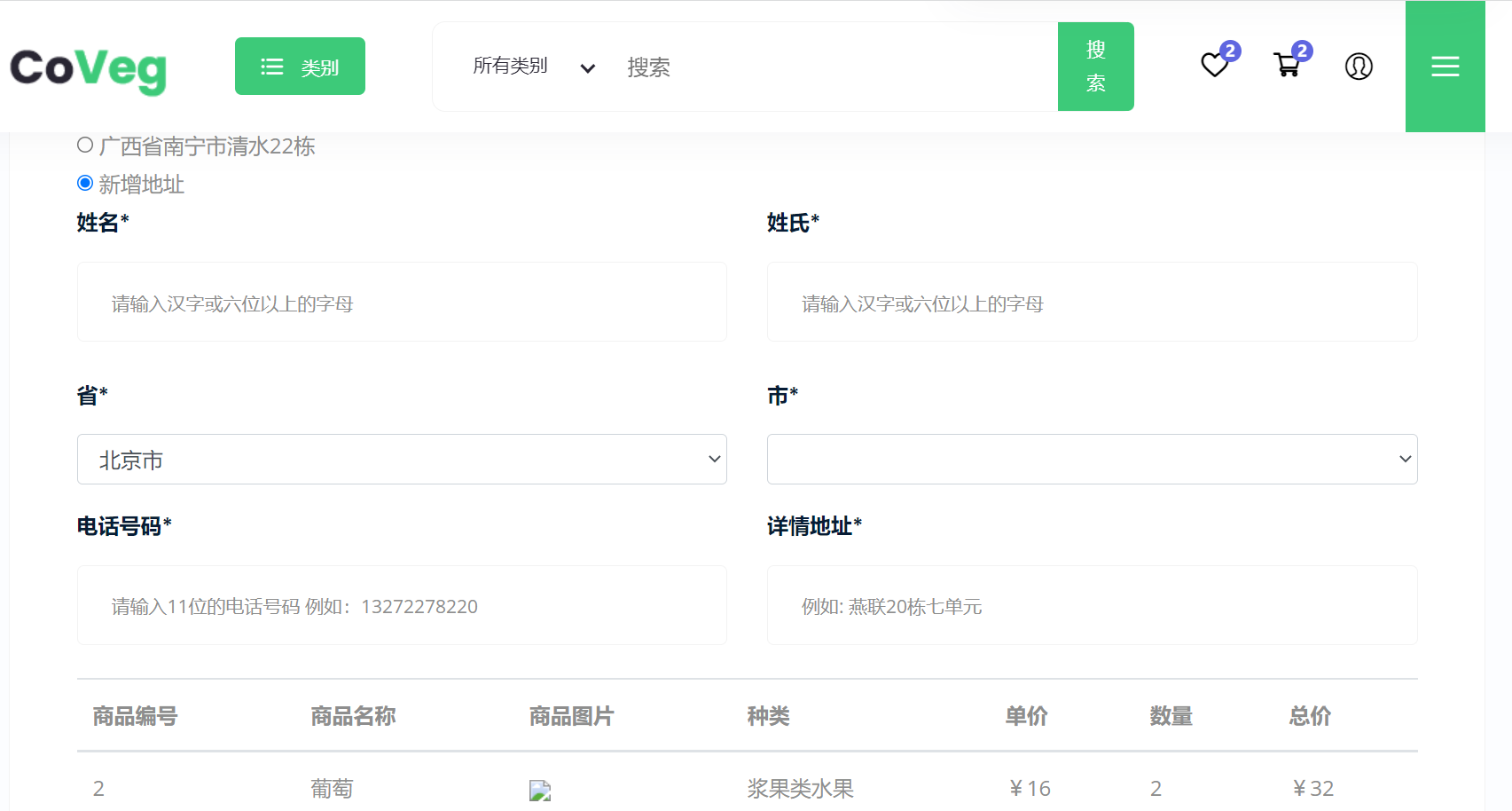
Task: Click the 商品编号 column header
Action: pyautogui.click(x=135, y=716)
